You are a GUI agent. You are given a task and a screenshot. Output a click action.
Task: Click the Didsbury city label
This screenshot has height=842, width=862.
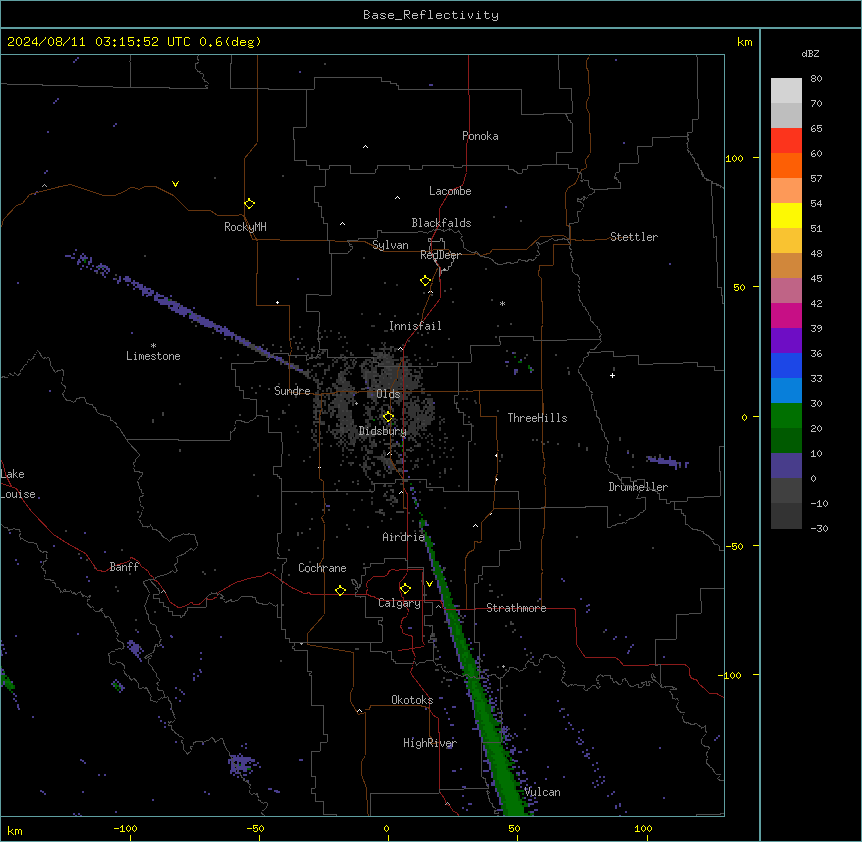[x=382, y=431]
